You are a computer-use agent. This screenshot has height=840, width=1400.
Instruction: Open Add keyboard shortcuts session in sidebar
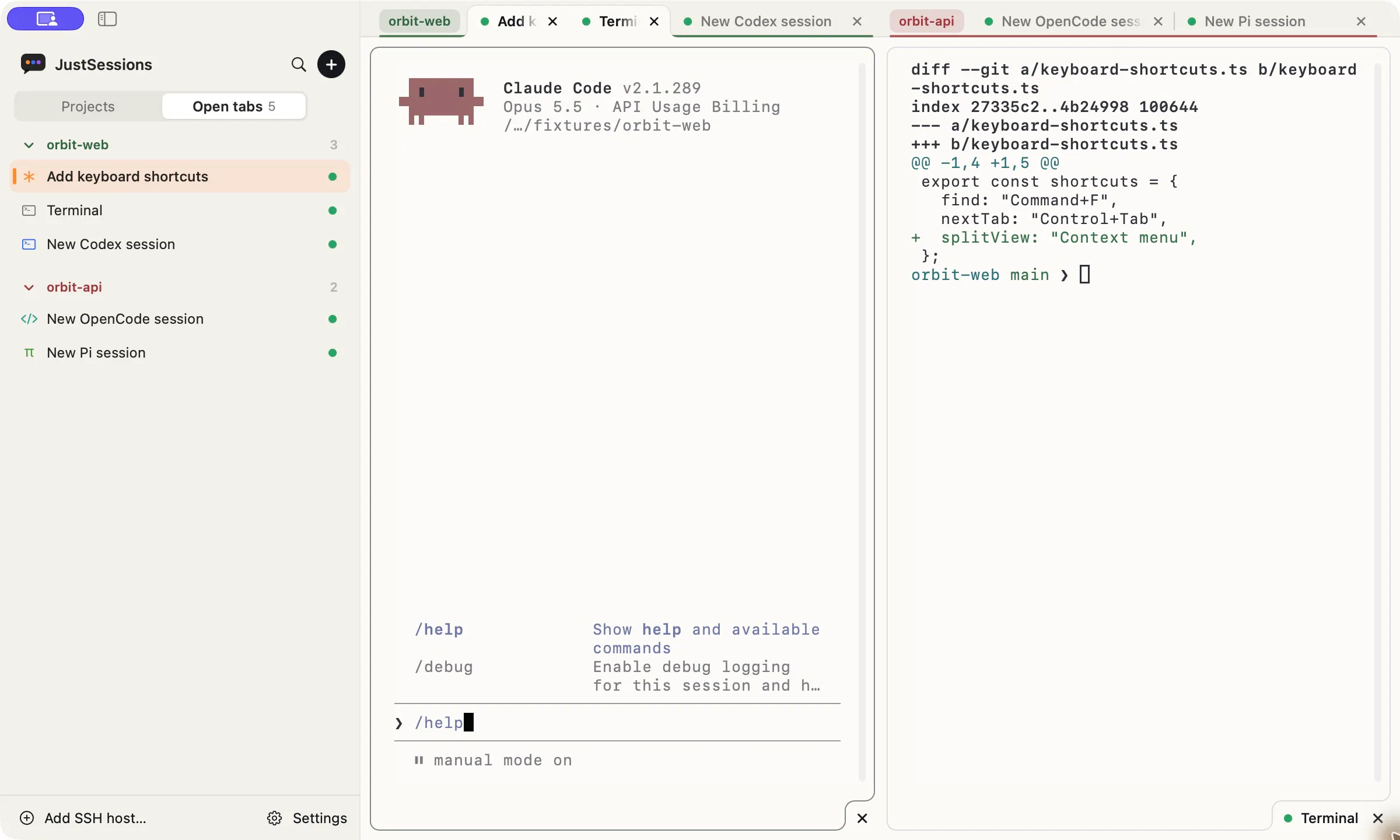(x=180, y=176)
